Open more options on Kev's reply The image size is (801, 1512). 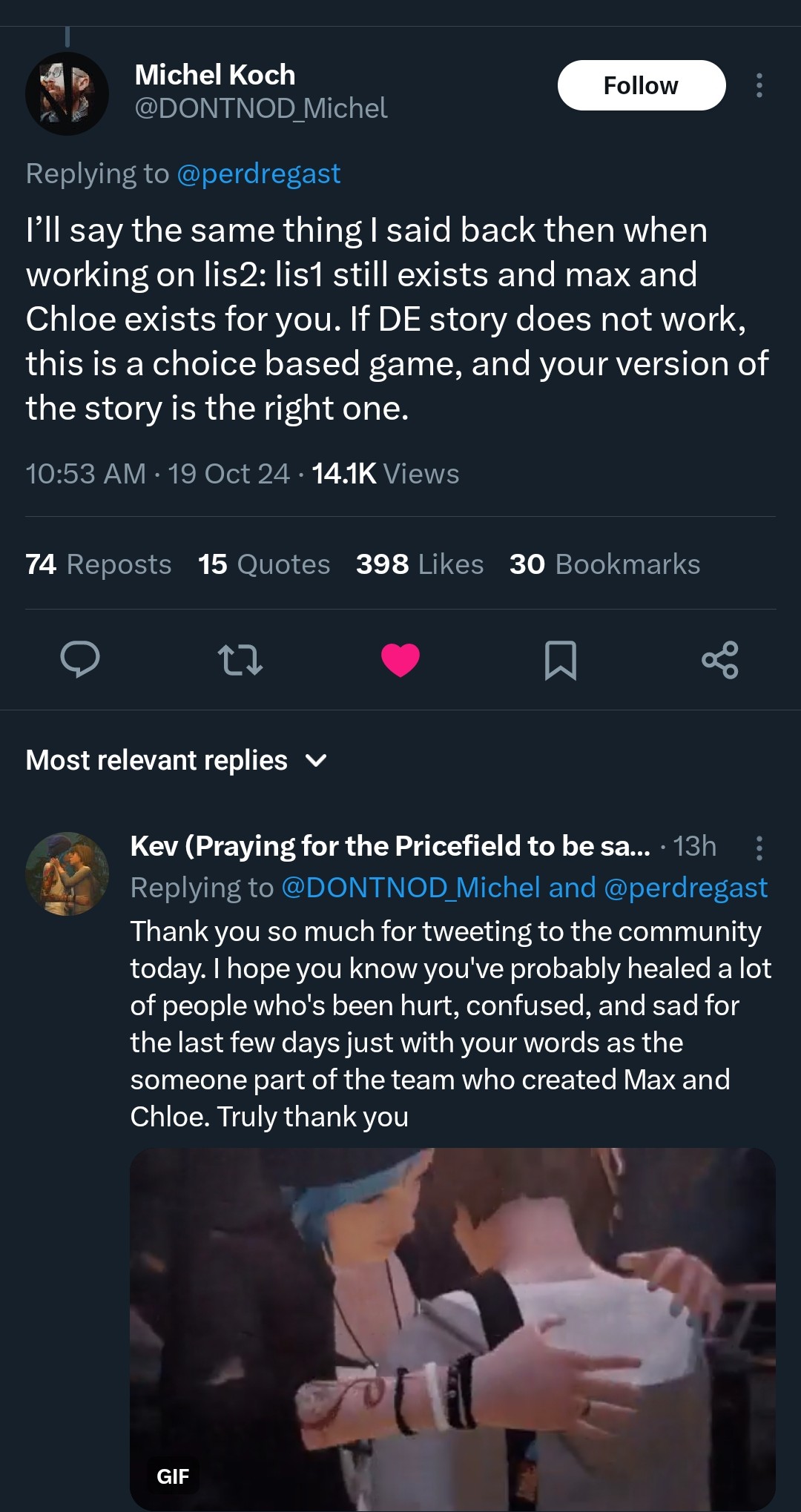[x=759, y=848]
